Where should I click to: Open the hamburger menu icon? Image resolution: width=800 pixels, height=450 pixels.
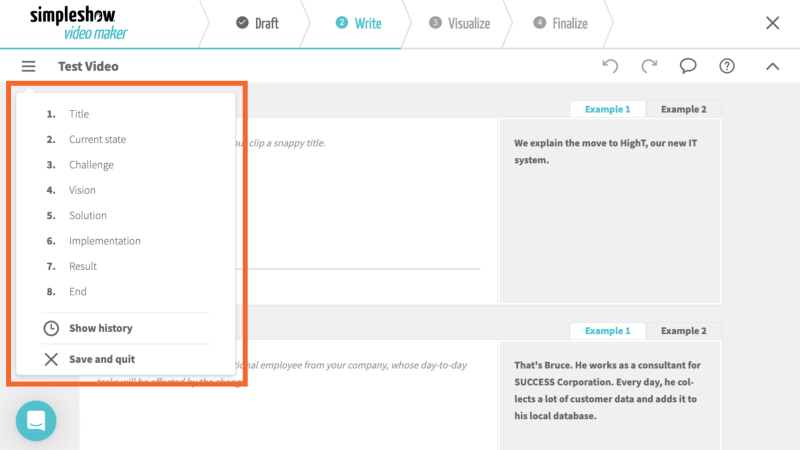(28, 66)
